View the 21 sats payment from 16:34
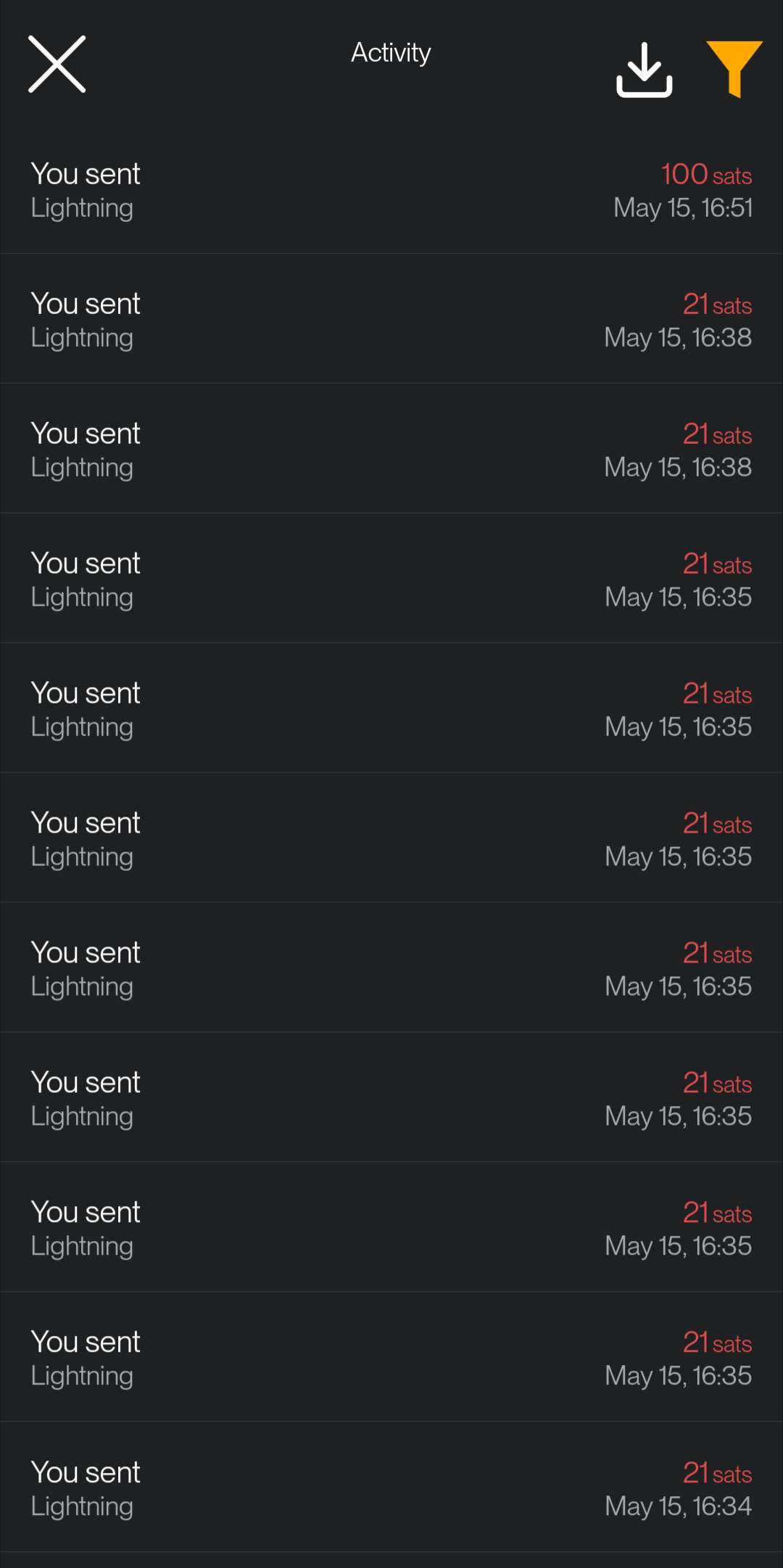This screenshot has width=783, height=1568. click(x=391, y=1487)
